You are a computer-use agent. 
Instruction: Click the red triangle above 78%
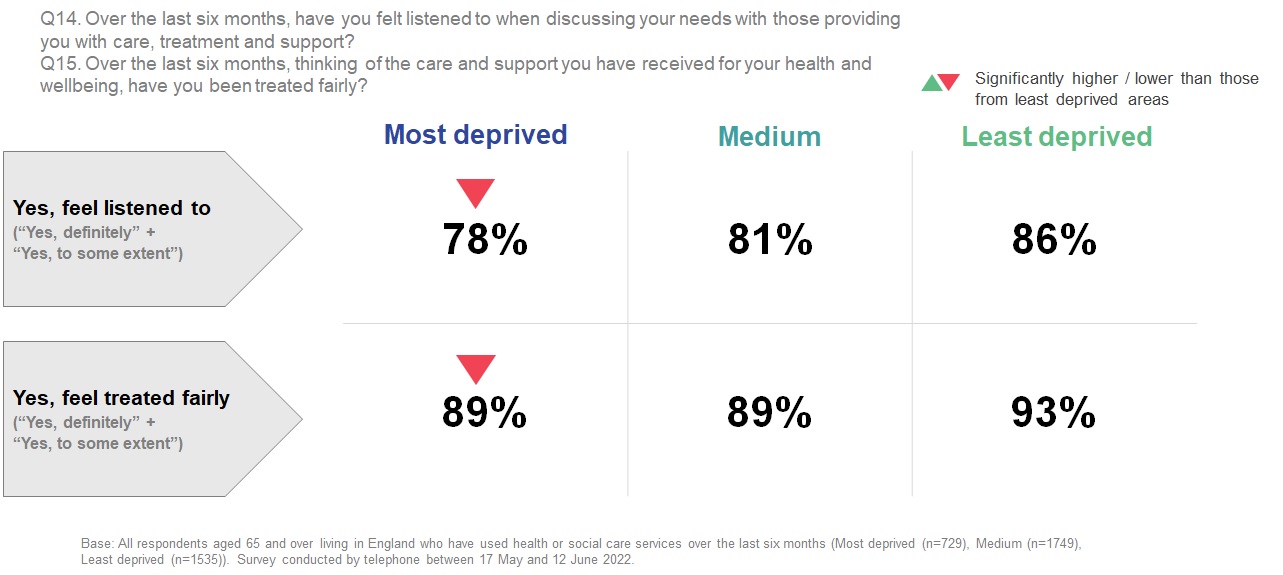coord(475,192)
